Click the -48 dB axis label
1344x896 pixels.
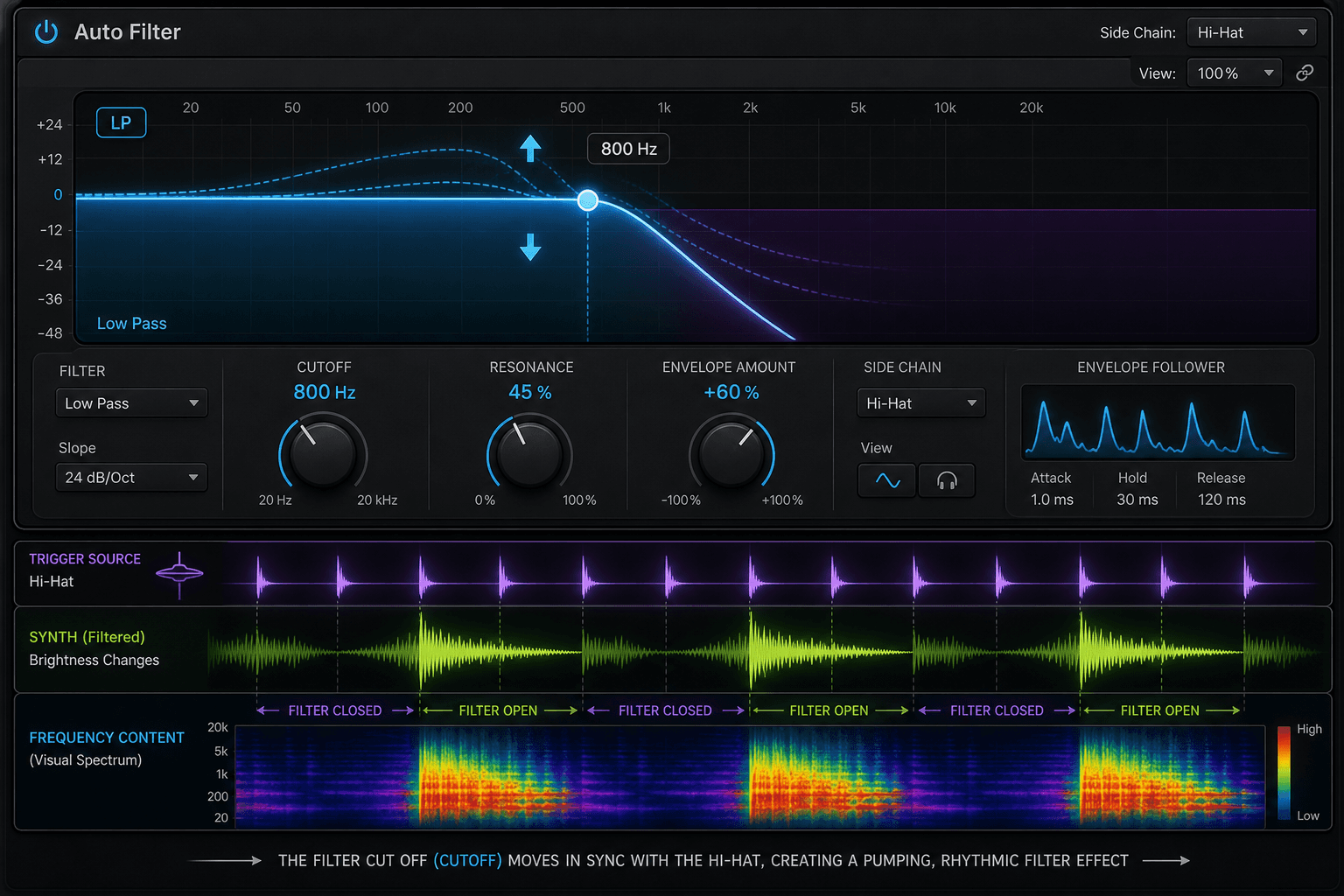[50, 333]
